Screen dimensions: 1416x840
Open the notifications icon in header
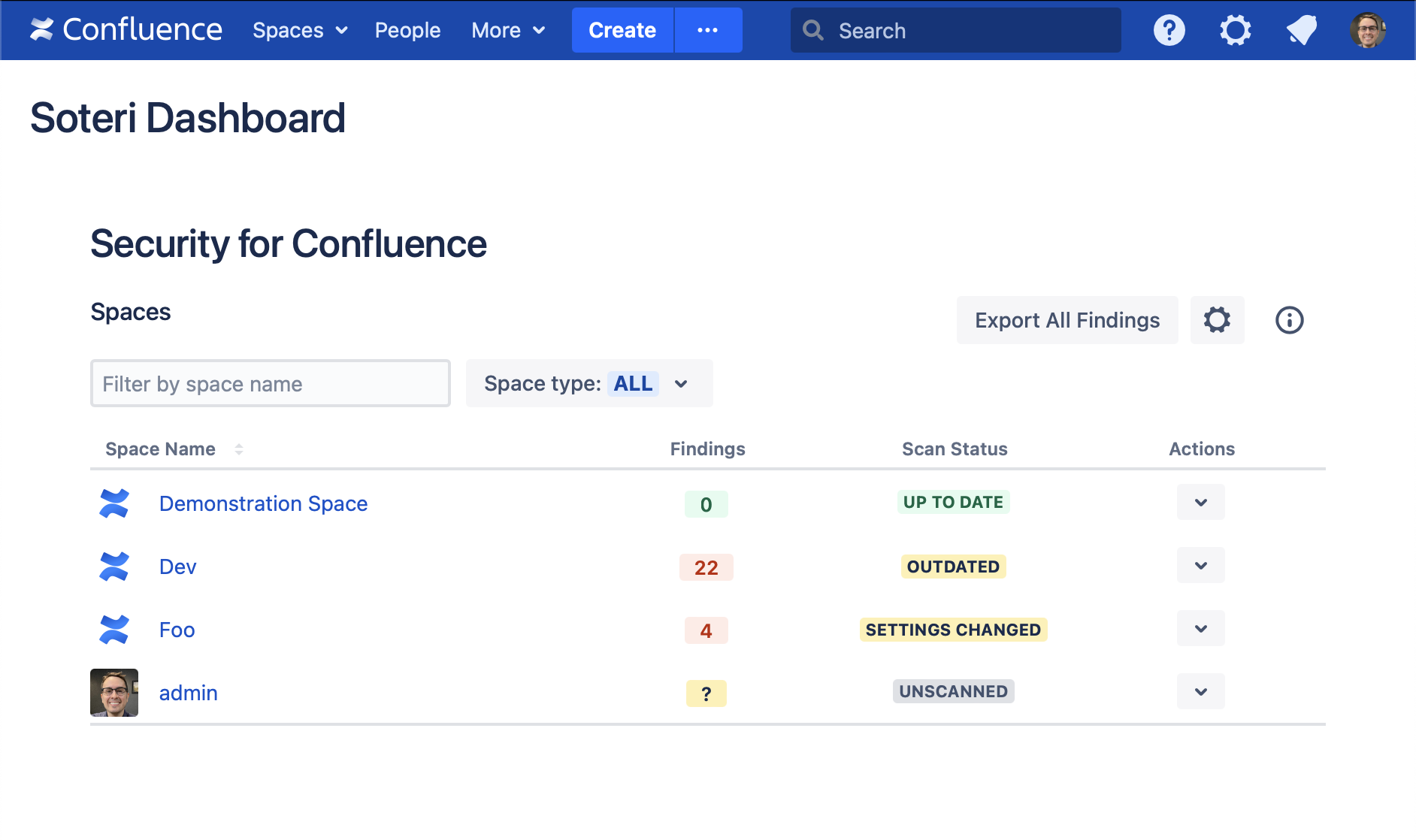1301,30
